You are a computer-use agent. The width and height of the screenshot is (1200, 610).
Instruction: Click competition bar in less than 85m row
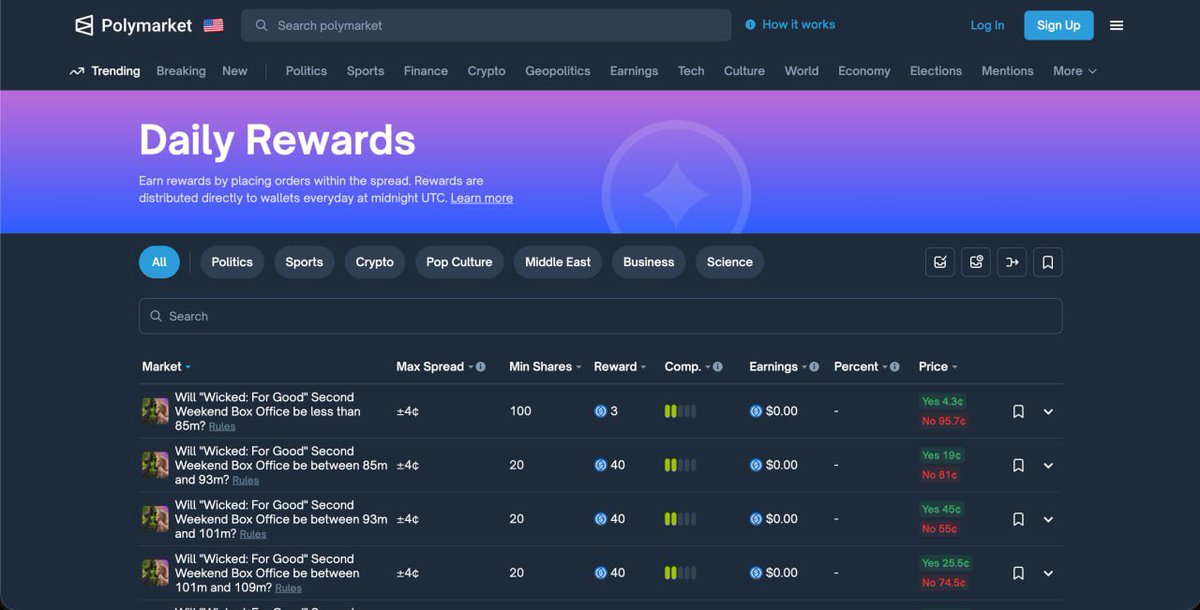point(680,411)
